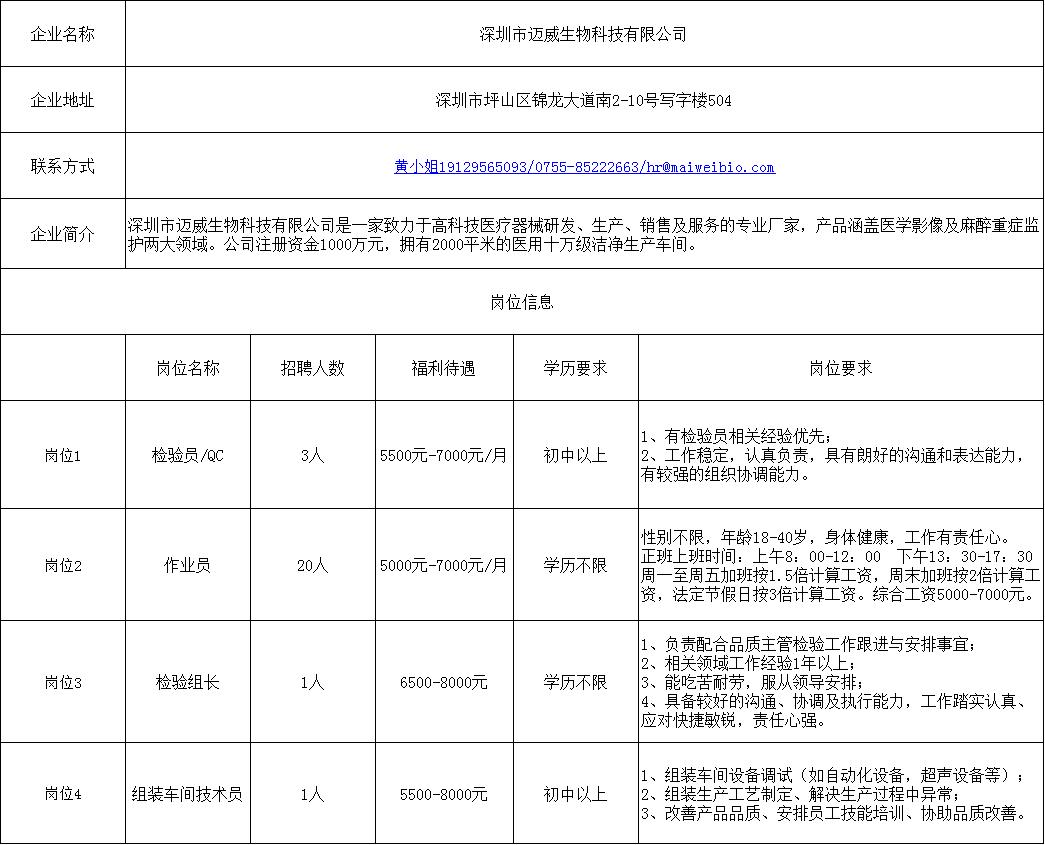Viewport: 1045px width, 845px height.
Task: Click the 检验员/QC job title cell
Action: point(188,455)
